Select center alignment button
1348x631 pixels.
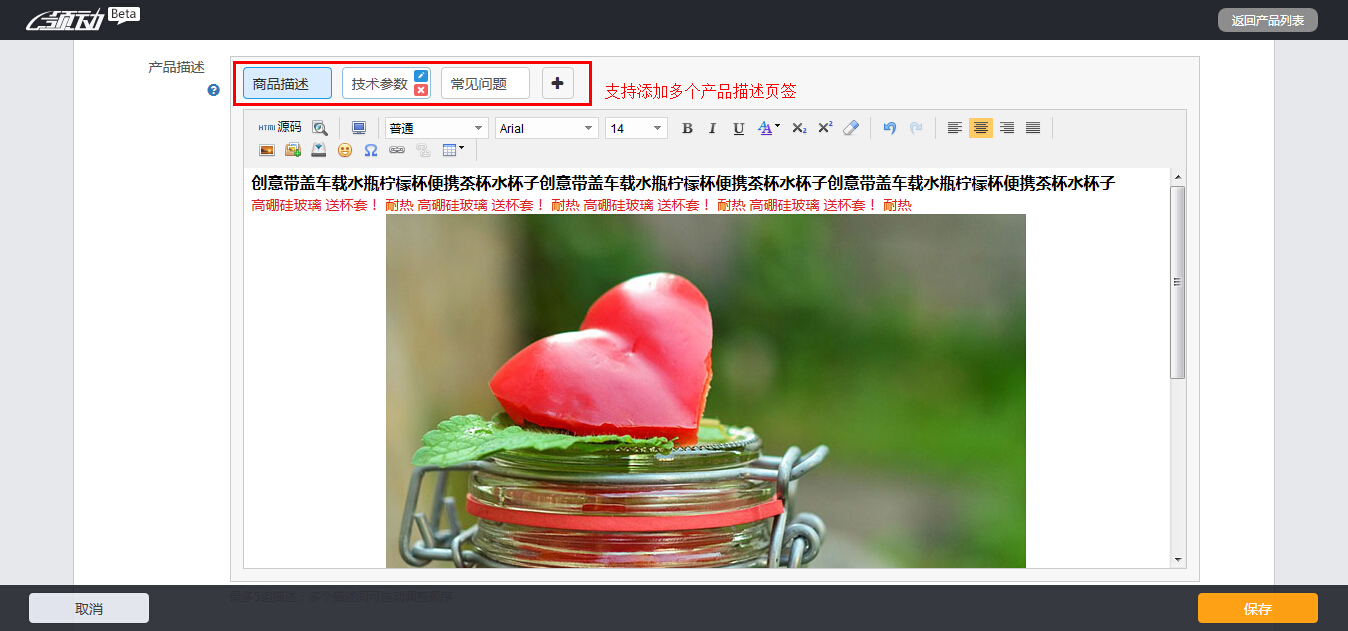coord(981,128)
